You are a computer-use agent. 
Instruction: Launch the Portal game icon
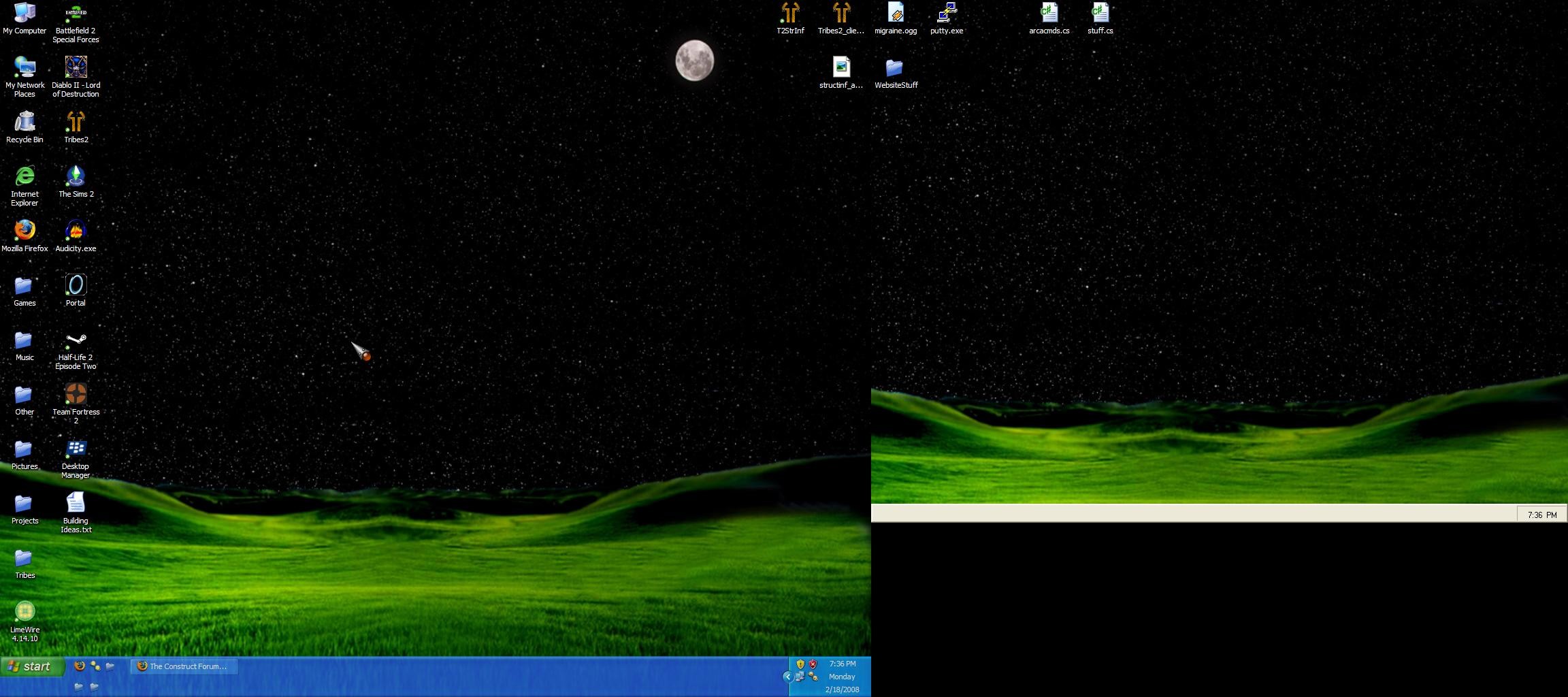point(76,291)
